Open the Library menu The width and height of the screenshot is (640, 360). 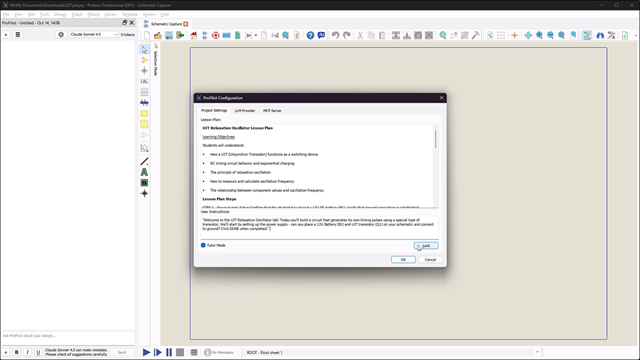(x=111, y=14)
